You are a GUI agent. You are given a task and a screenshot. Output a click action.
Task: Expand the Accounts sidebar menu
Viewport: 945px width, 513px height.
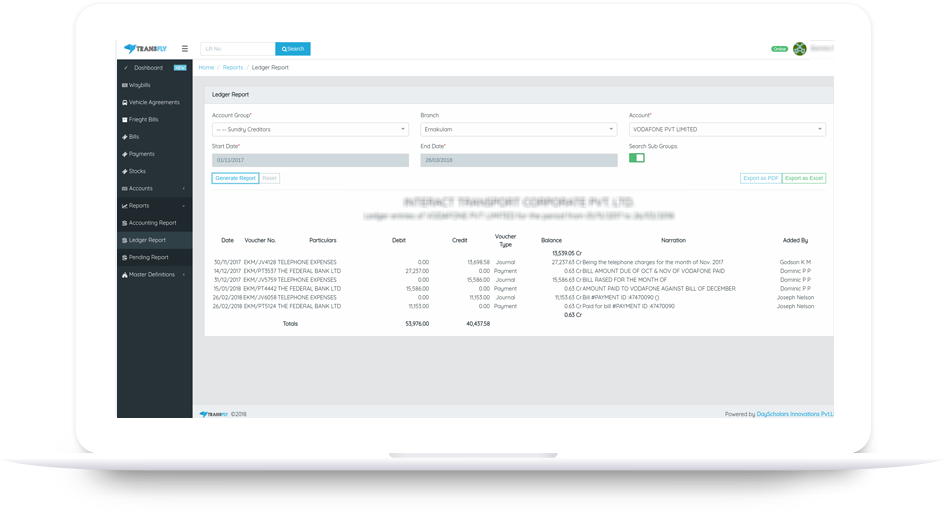(x=152, y=188)
